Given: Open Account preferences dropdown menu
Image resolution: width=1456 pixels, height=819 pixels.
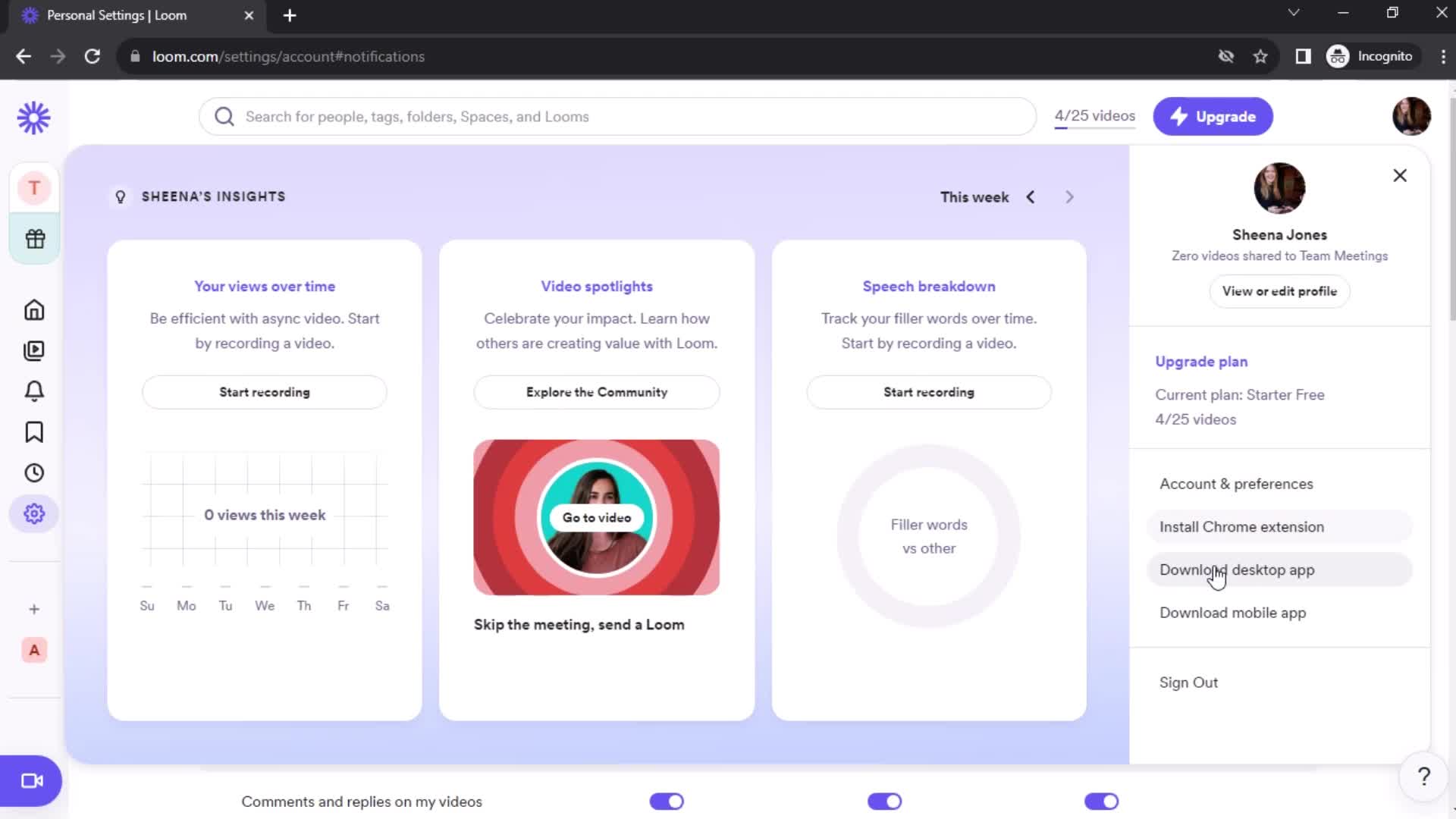Looking at the screenshot, I should pyautogui.click(x=1236, y=483).
